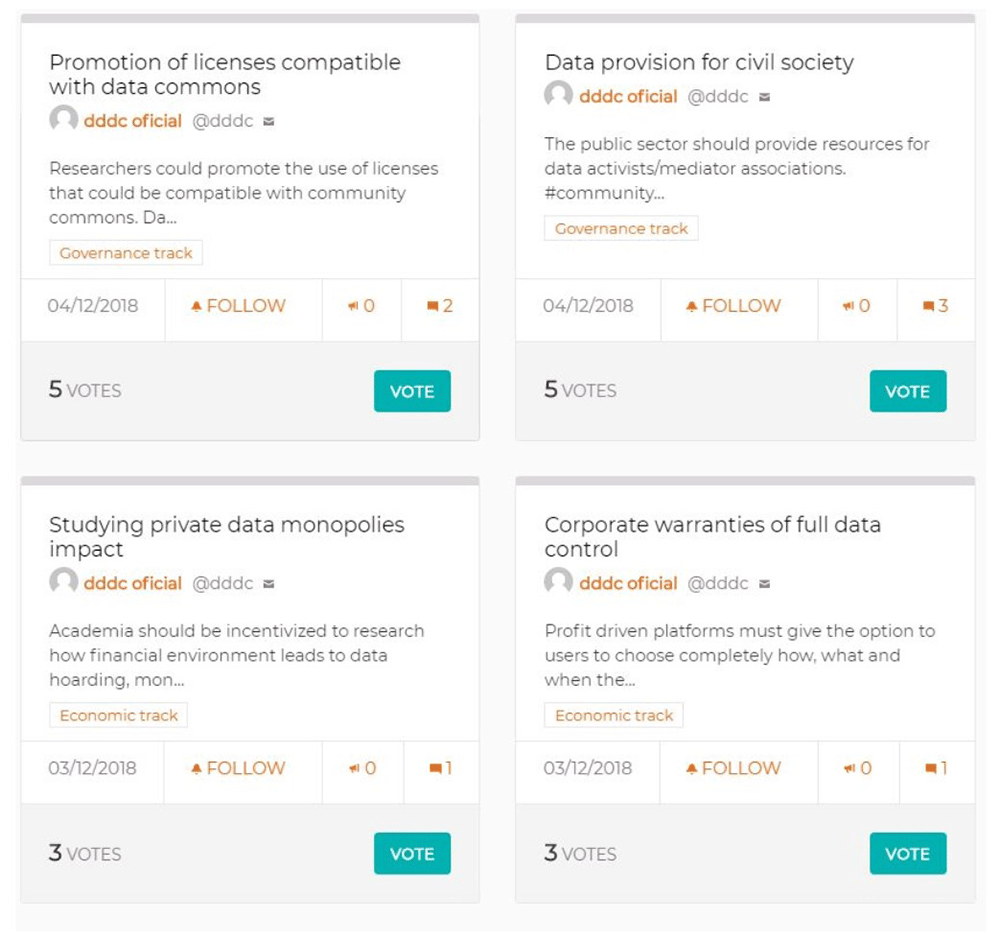This screenshot has height=941, width=1000.
Task: Select Governance track tag on Data provision card
Action: pos(621,228)
